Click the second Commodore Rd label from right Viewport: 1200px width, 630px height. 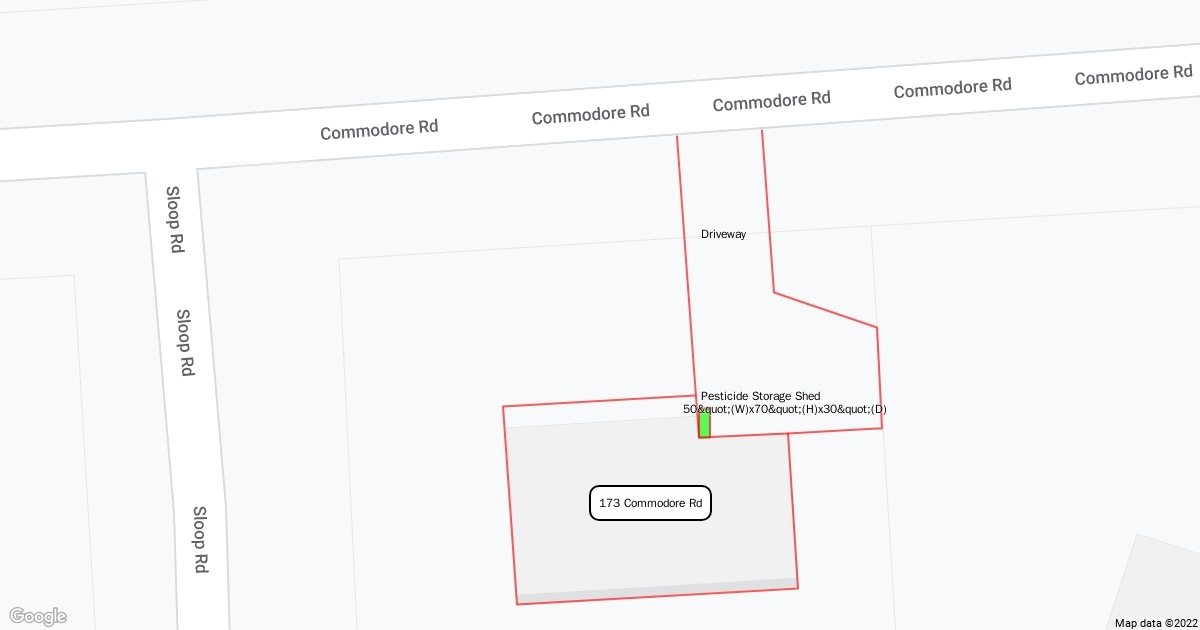tap(952, 88)
